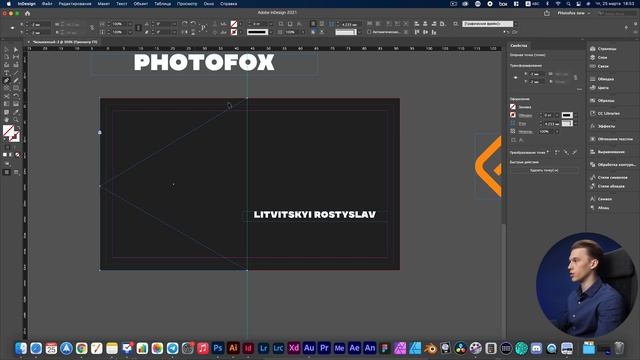
Task: Toggle the Автоматическ... auto-fit checkbox
Action: click(x=369, y=32)
